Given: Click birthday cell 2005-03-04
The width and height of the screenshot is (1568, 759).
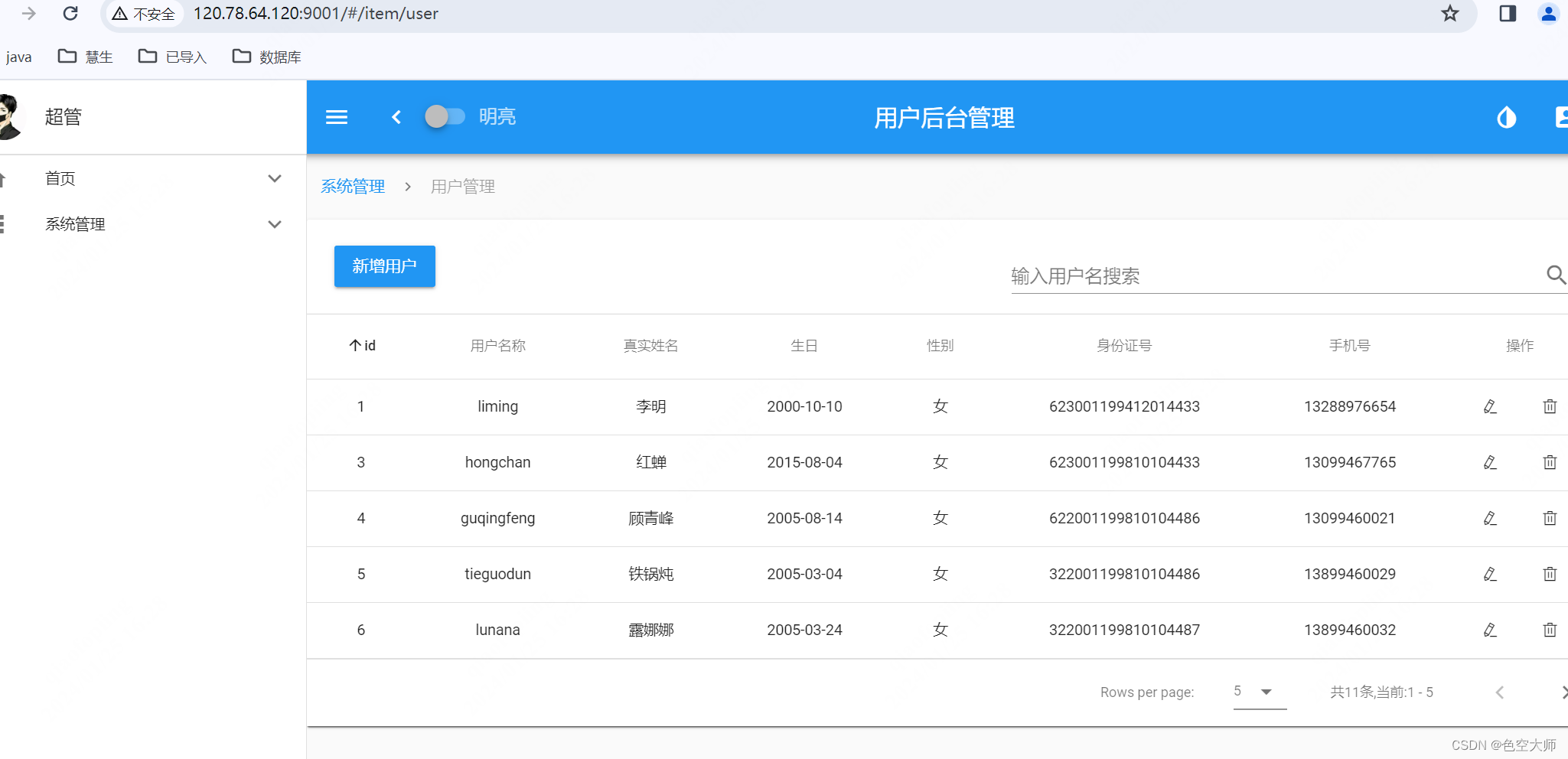Looking at the screenshot, I should tap(804, 574).
